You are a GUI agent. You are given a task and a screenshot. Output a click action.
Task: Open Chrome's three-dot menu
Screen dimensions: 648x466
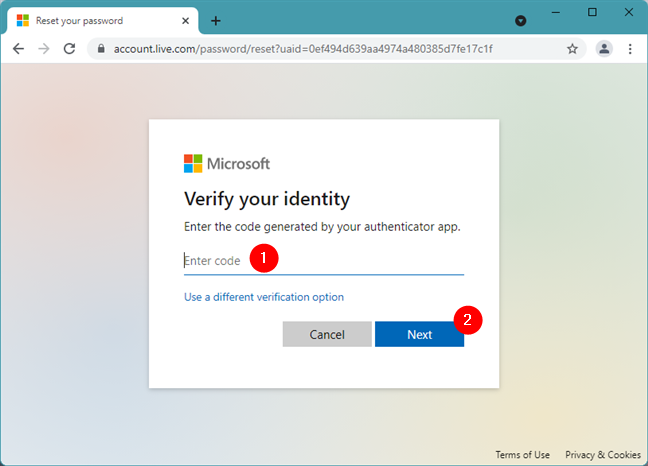pyautogui.click(x=630, y=49)
